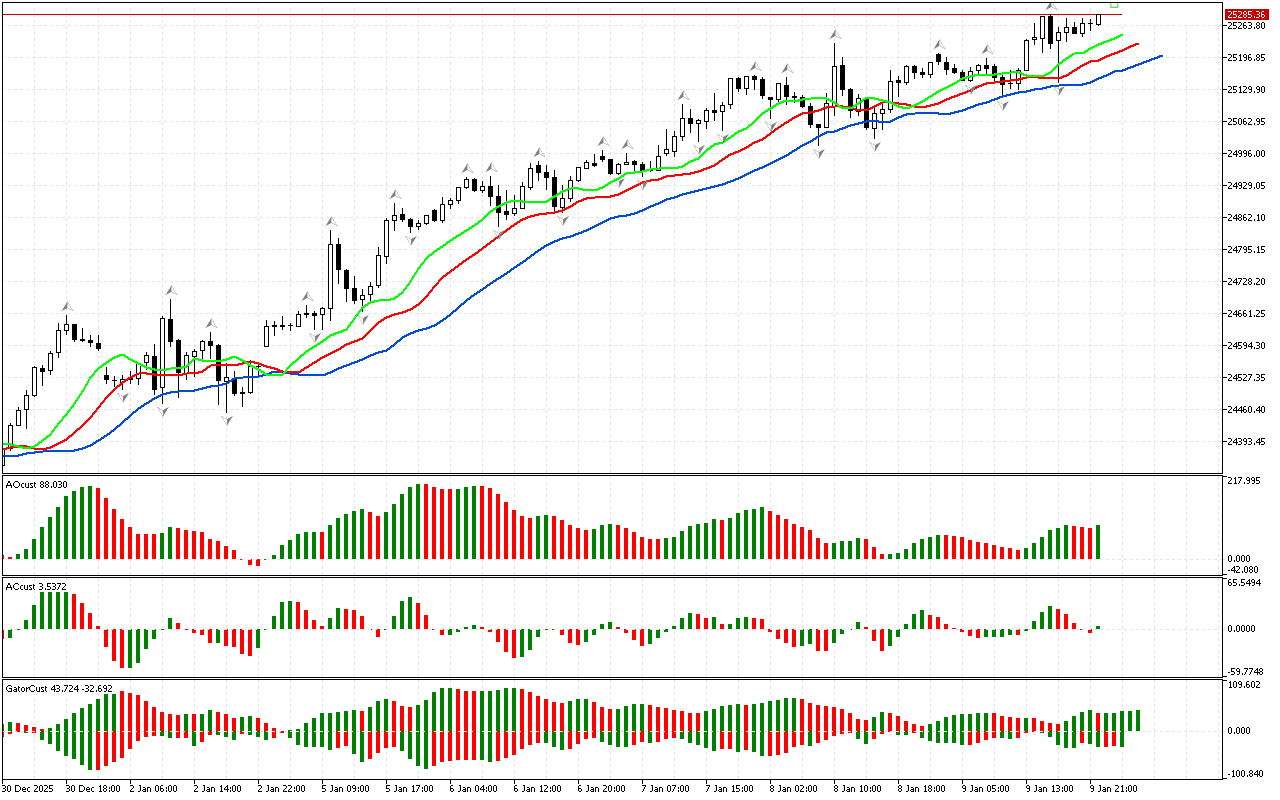The width and height of the screenshot is (1280, 800).
Task: Select the AOcust 88.030 indicator label
Action: click(37, 484)
